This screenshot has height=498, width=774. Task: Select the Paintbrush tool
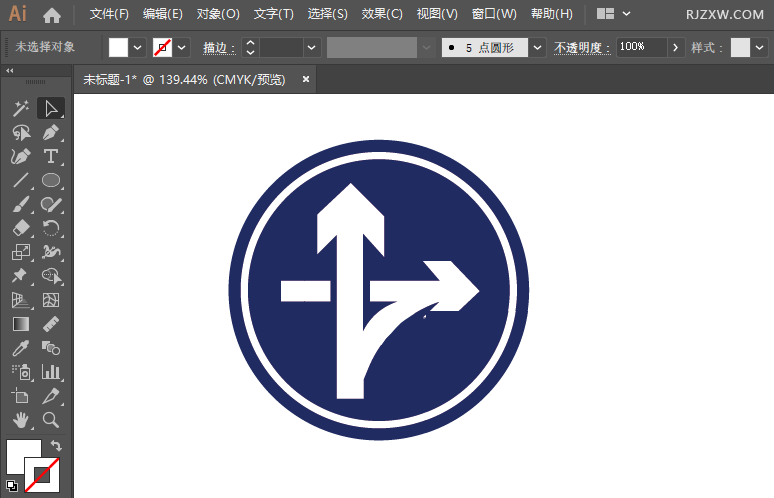point(21,204)
